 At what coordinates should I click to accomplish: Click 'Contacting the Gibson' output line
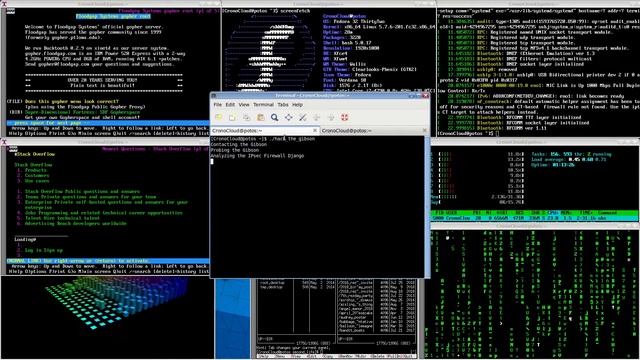[239, 144]
